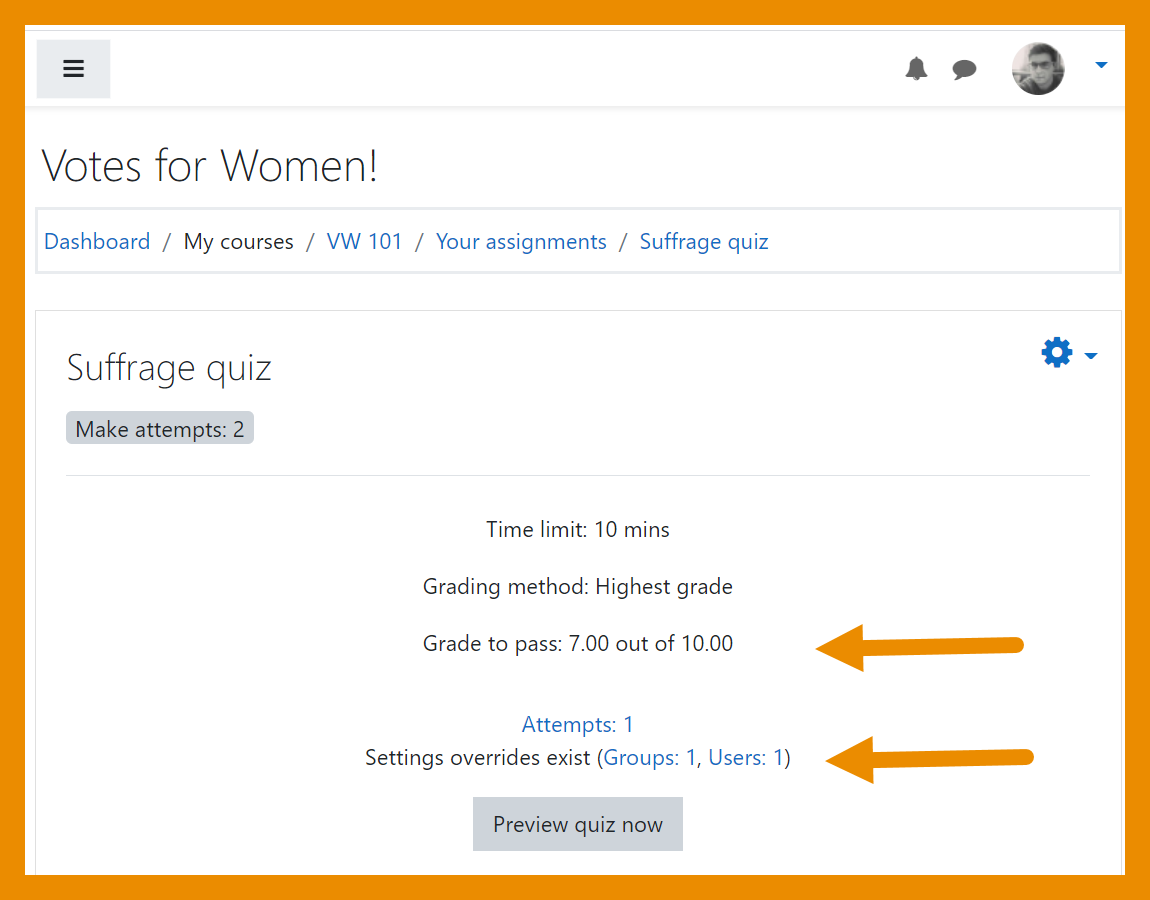This screenshot has height=900, width=1150.
Task: Open the quiz settings gear
Action: point(1056,352)
